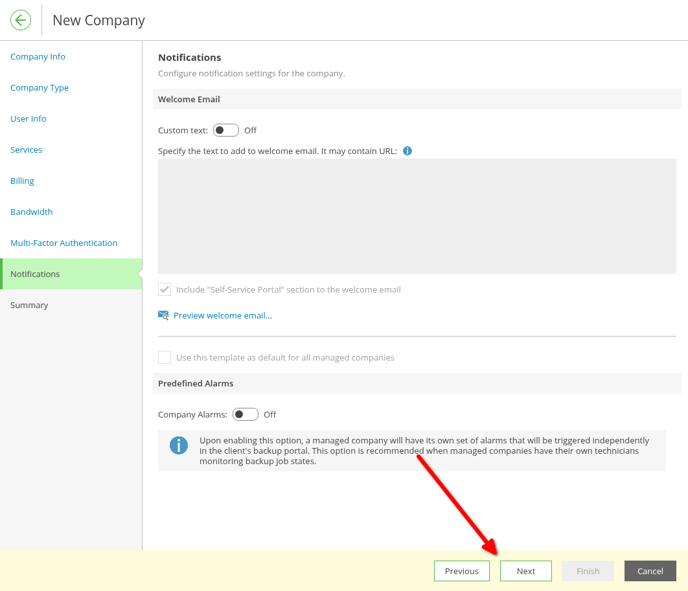Screen dimensions: 688x591
Task: Click the blue info icon in alarms note
Action: 179,445
